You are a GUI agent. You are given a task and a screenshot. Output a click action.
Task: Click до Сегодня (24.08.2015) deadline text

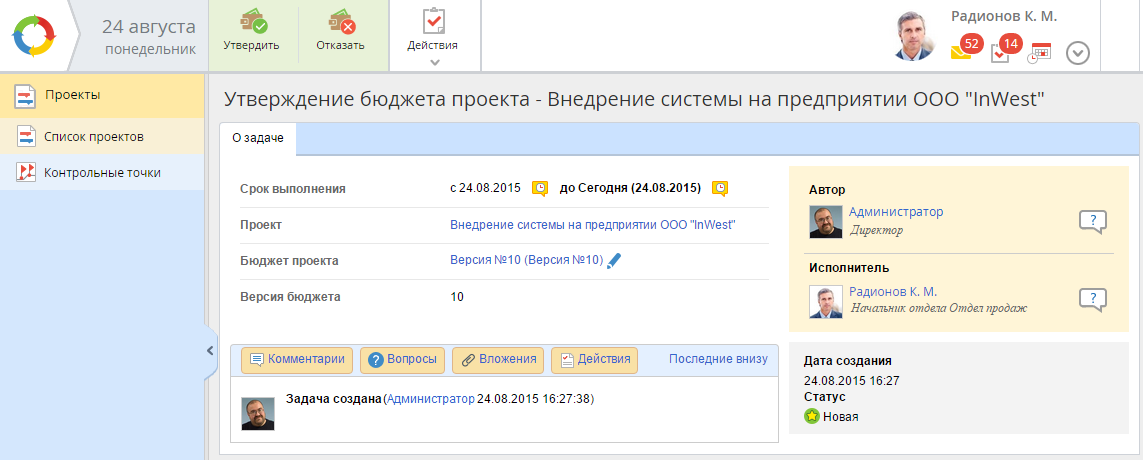pos(630,188)
